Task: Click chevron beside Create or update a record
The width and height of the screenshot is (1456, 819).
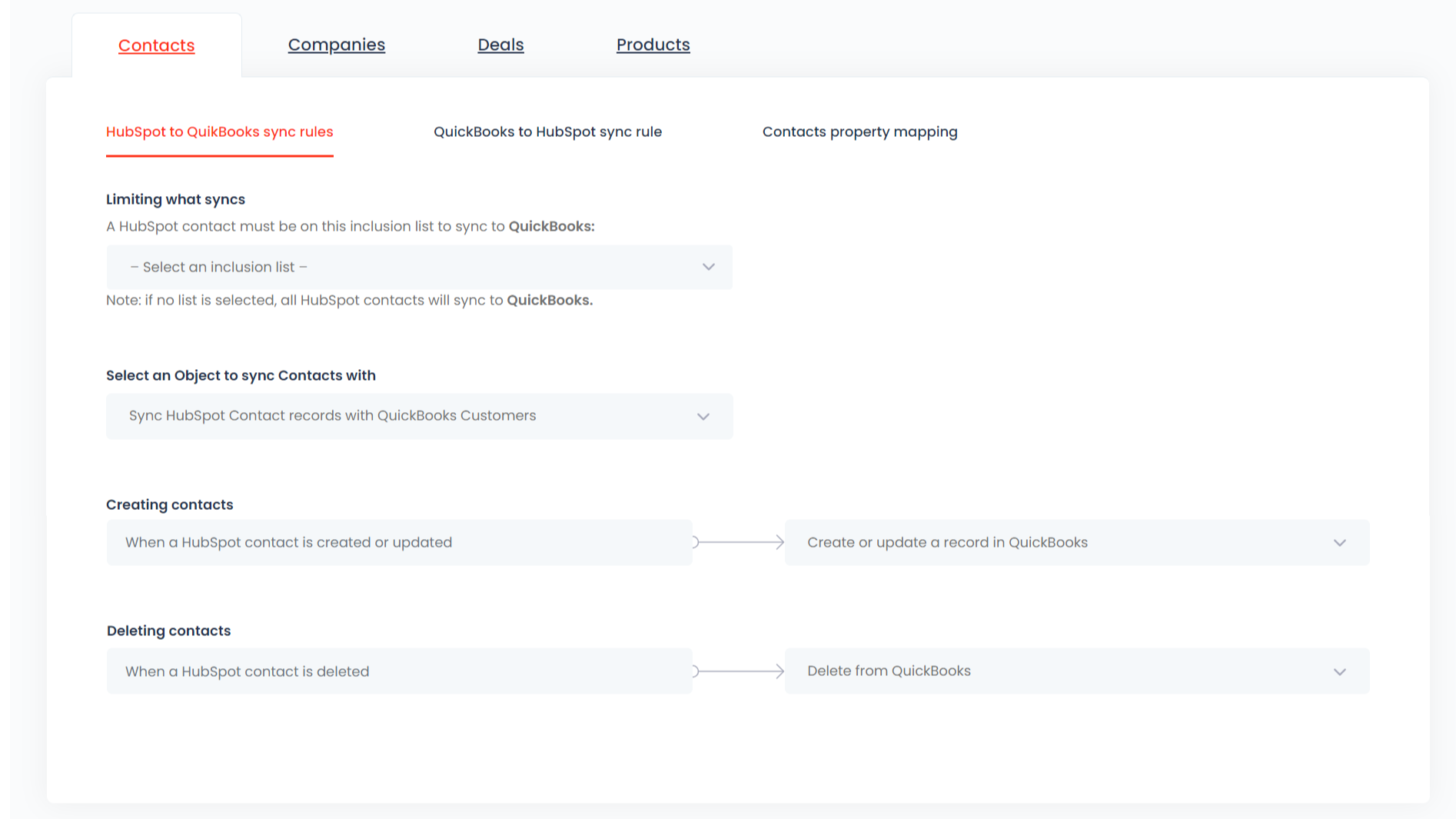Action: 1340,542
